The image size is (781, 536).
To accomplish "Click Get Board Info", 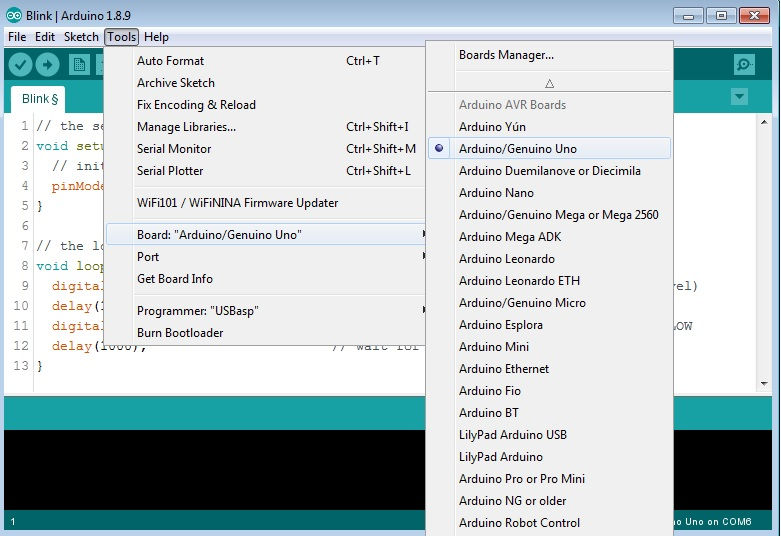I will click(x=266, y=278).
